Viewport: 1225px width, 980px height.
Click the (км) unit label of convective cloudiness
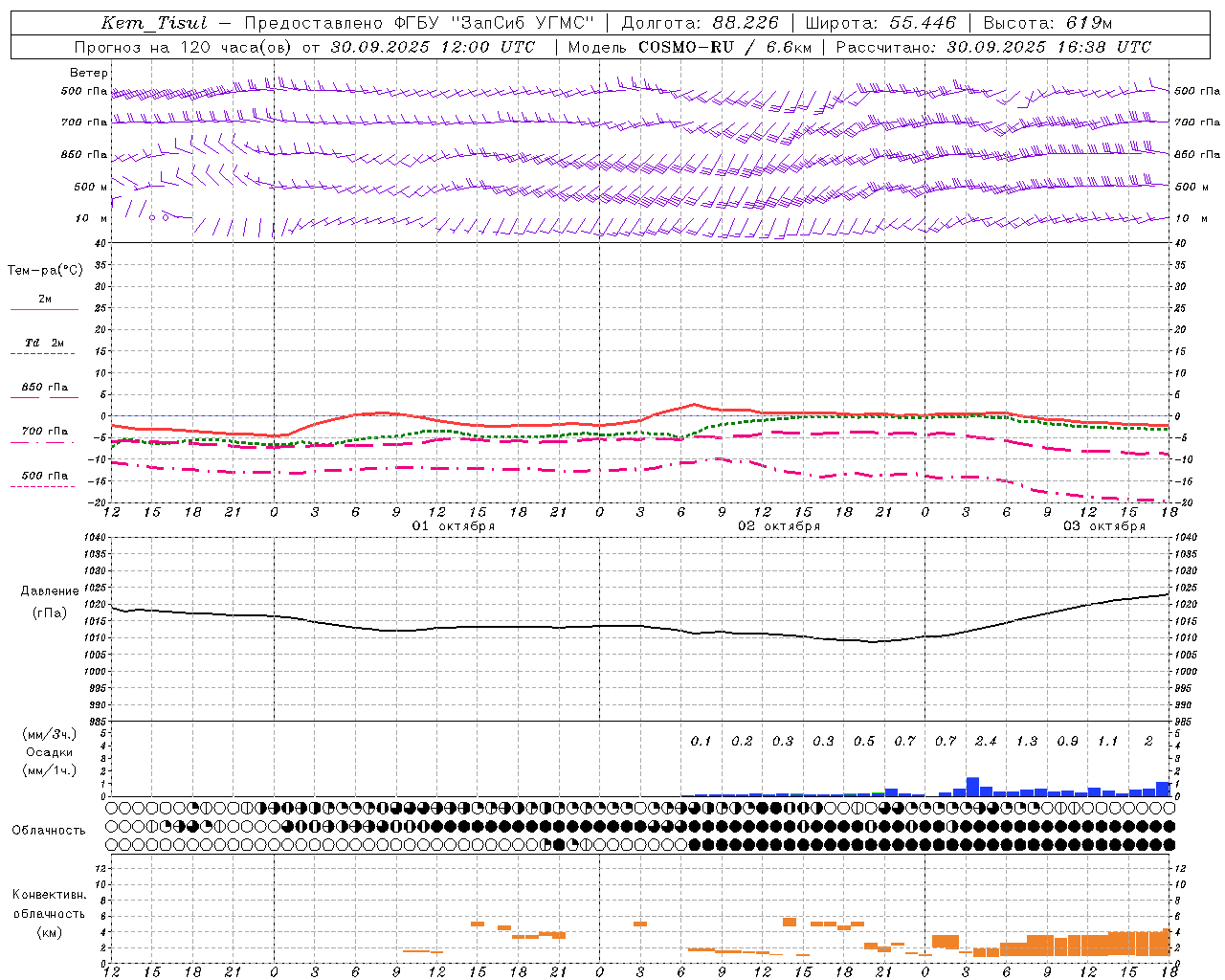tap(50, 932)
